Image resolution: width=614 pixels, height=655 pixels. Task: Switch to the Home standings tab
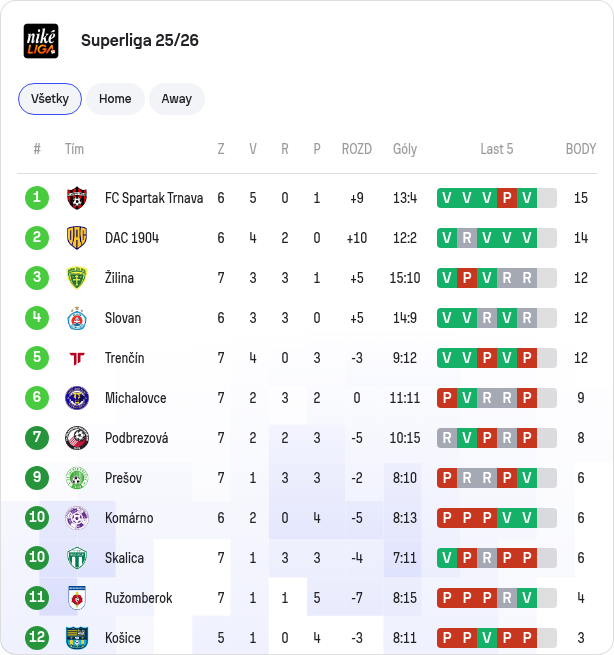(115, 99)
